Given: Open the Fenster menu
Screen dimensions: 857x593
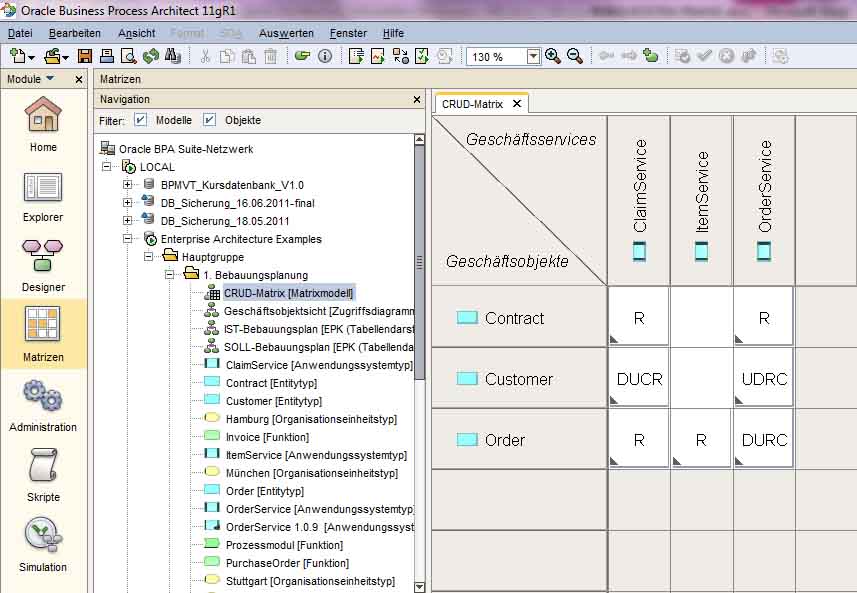Looking at the screenshot, I should click(348, 33).
